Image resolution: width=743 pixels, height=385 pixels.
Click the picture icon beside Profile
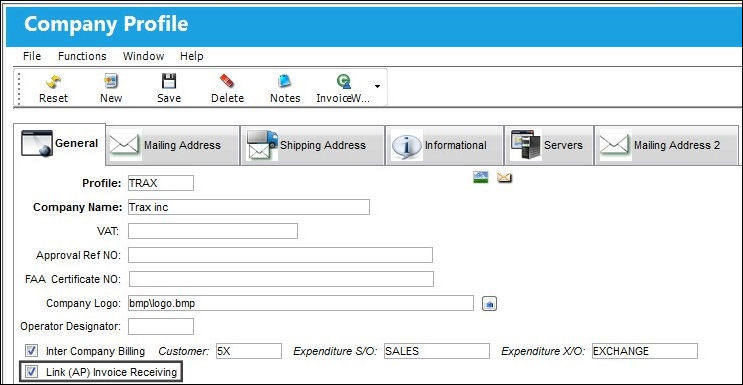click(x=481, y=177)
